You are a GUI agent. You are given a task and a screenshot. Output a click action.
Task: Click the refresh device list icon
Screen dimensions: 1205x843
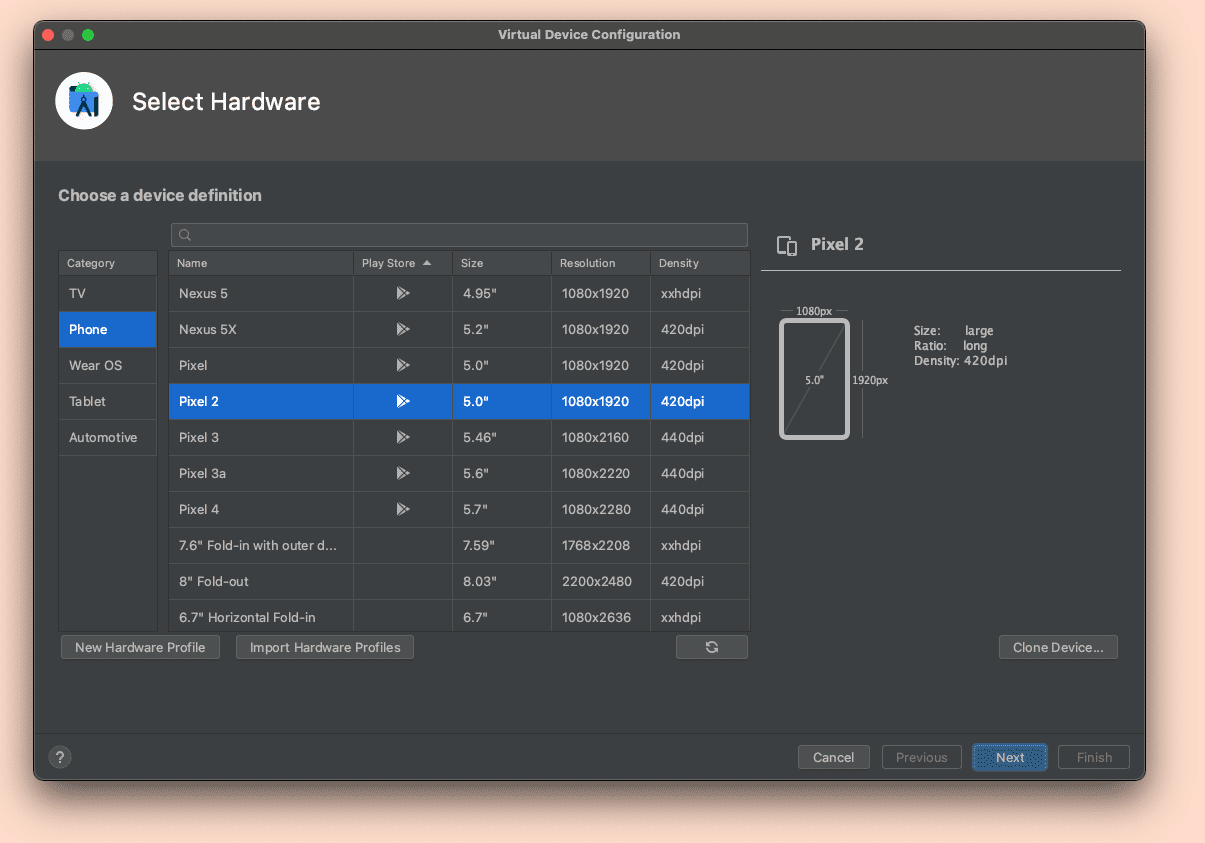[x=711, y=646]
